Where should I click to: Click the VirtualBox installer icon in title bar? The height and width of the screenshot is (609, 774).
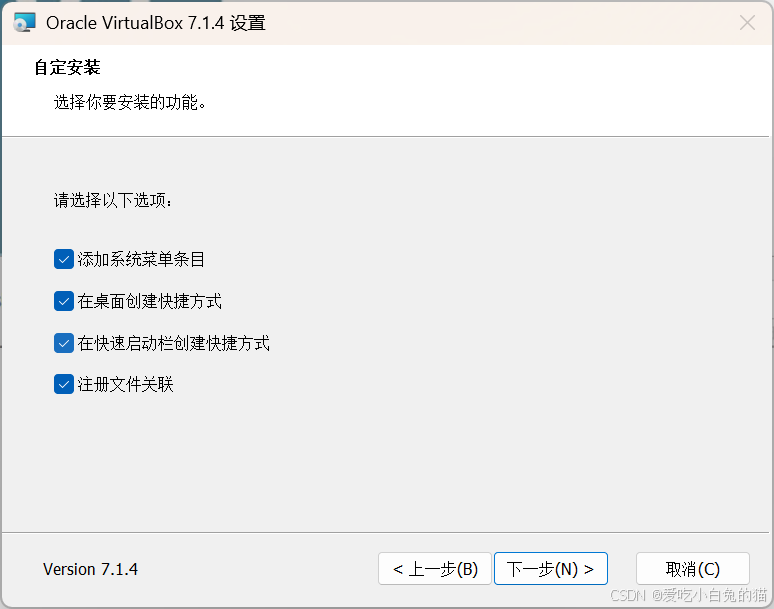[x=25, y=23]
